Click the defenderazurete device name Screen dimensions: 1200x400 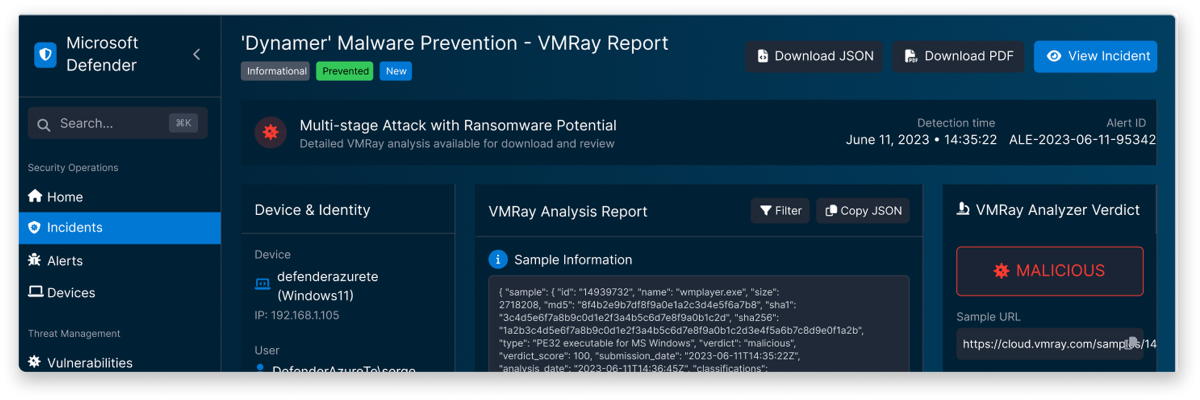(x=328, y=276)
